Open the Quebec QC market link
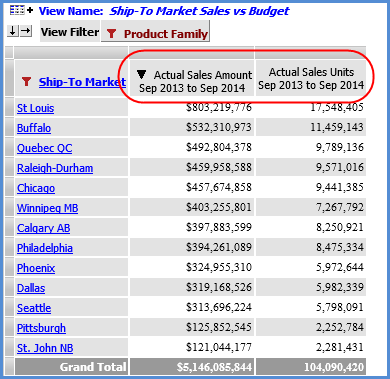The image size is (390, 379). click(x=44, y=148)
